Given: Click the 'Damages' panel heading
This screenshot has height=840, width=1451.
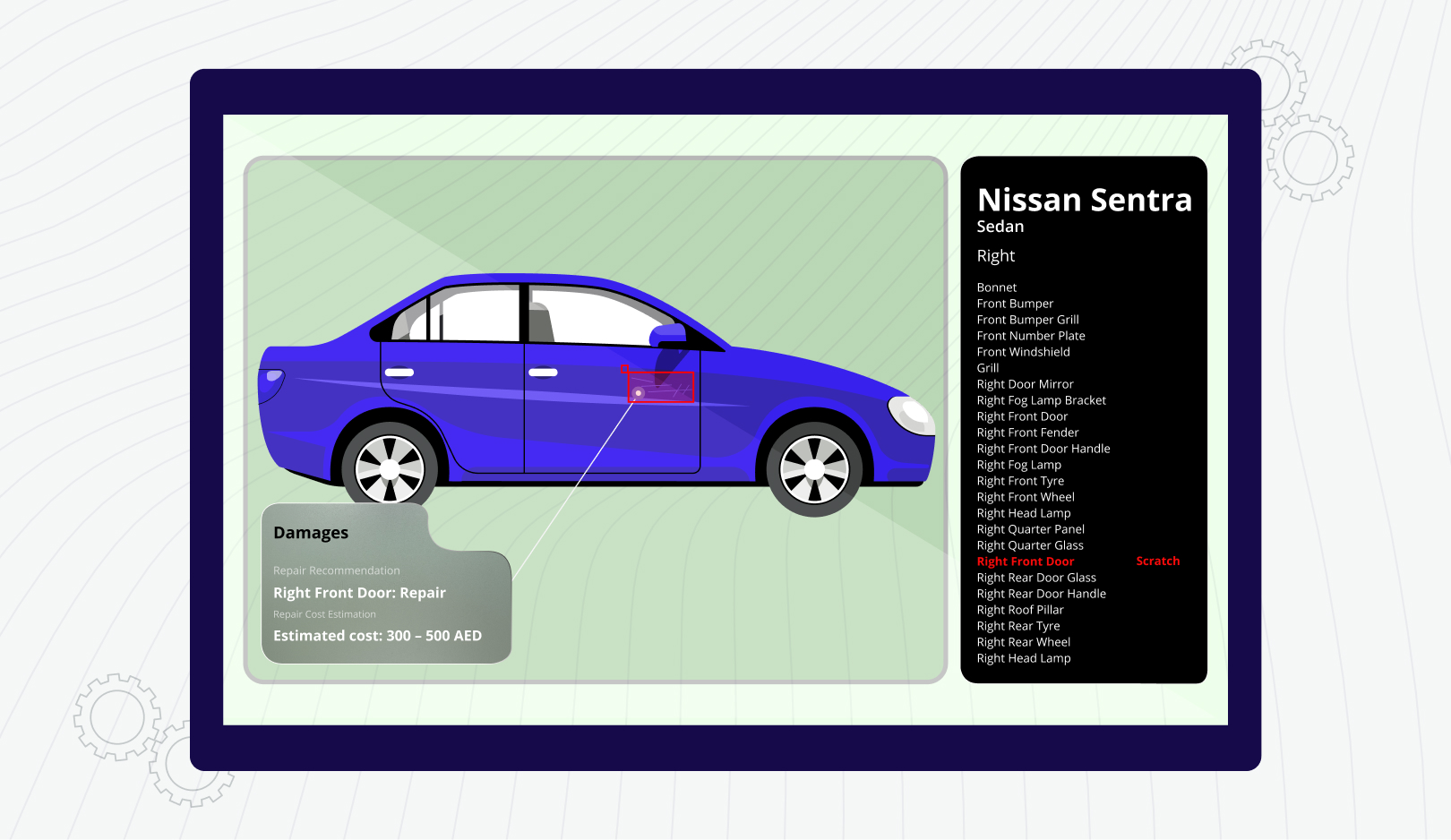Looking at the screenshot, I should pos(311,533).
